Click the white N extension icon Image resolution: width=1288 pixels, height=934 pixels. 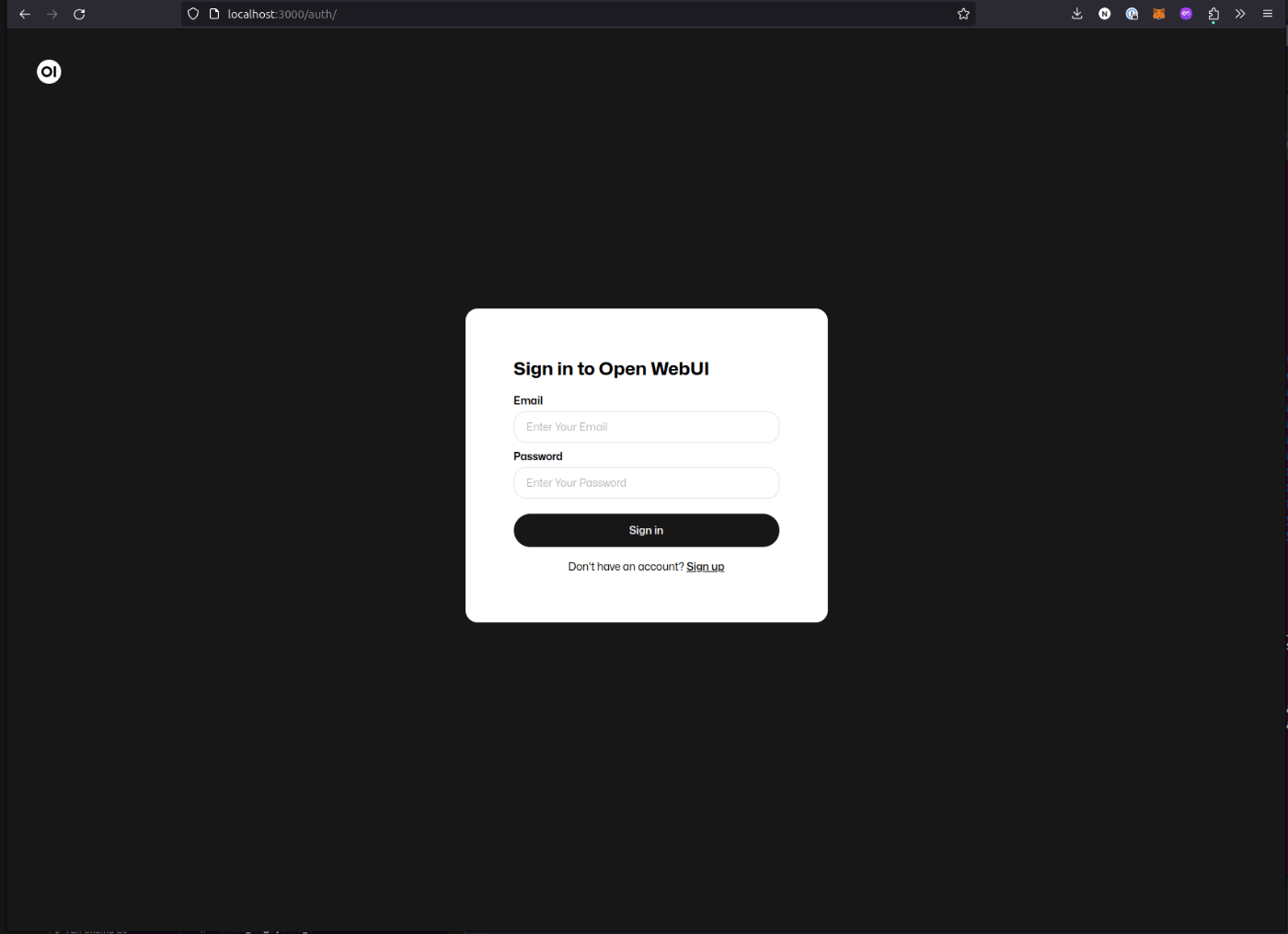pos(1105,14)
